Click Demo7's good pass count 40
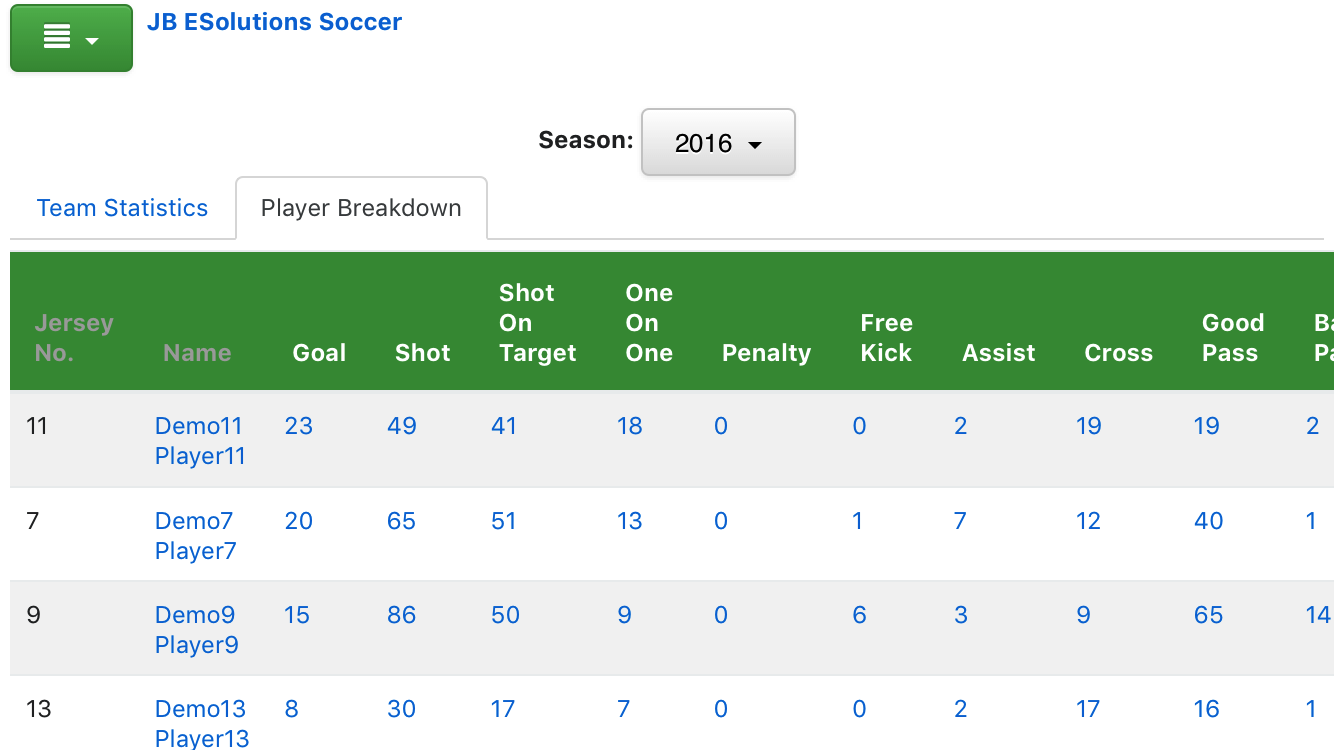The height and width of the screenshot is (750, 1334). click(1208, 521)
